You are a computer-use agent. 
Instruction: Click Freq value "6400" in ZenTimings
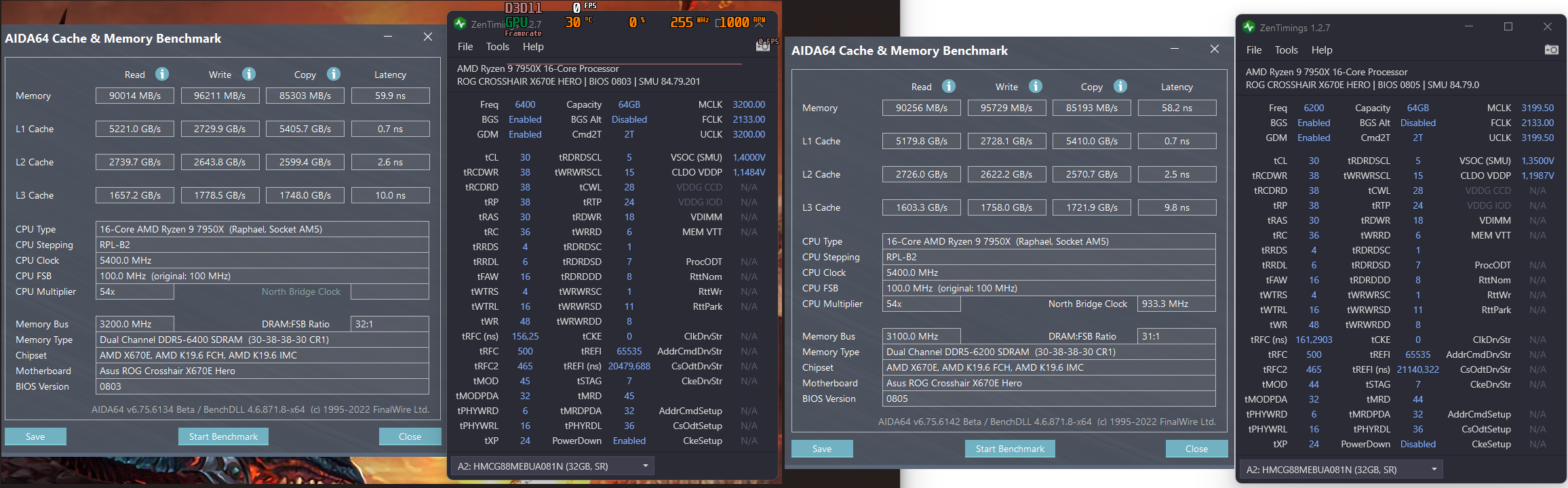tap(525, 104)
